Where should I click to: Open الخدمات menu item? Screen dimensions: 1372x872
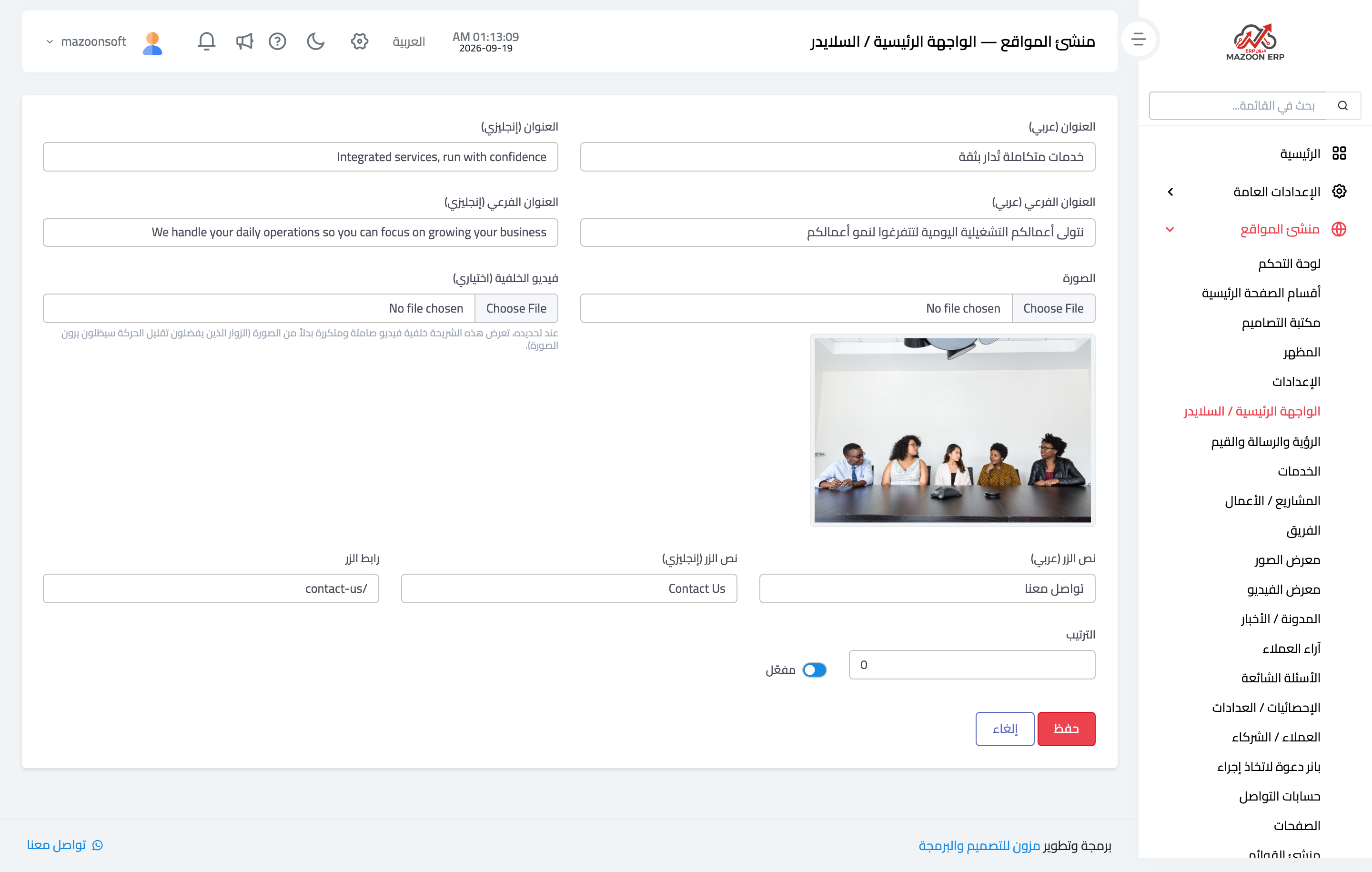[x=1299, y=471]
